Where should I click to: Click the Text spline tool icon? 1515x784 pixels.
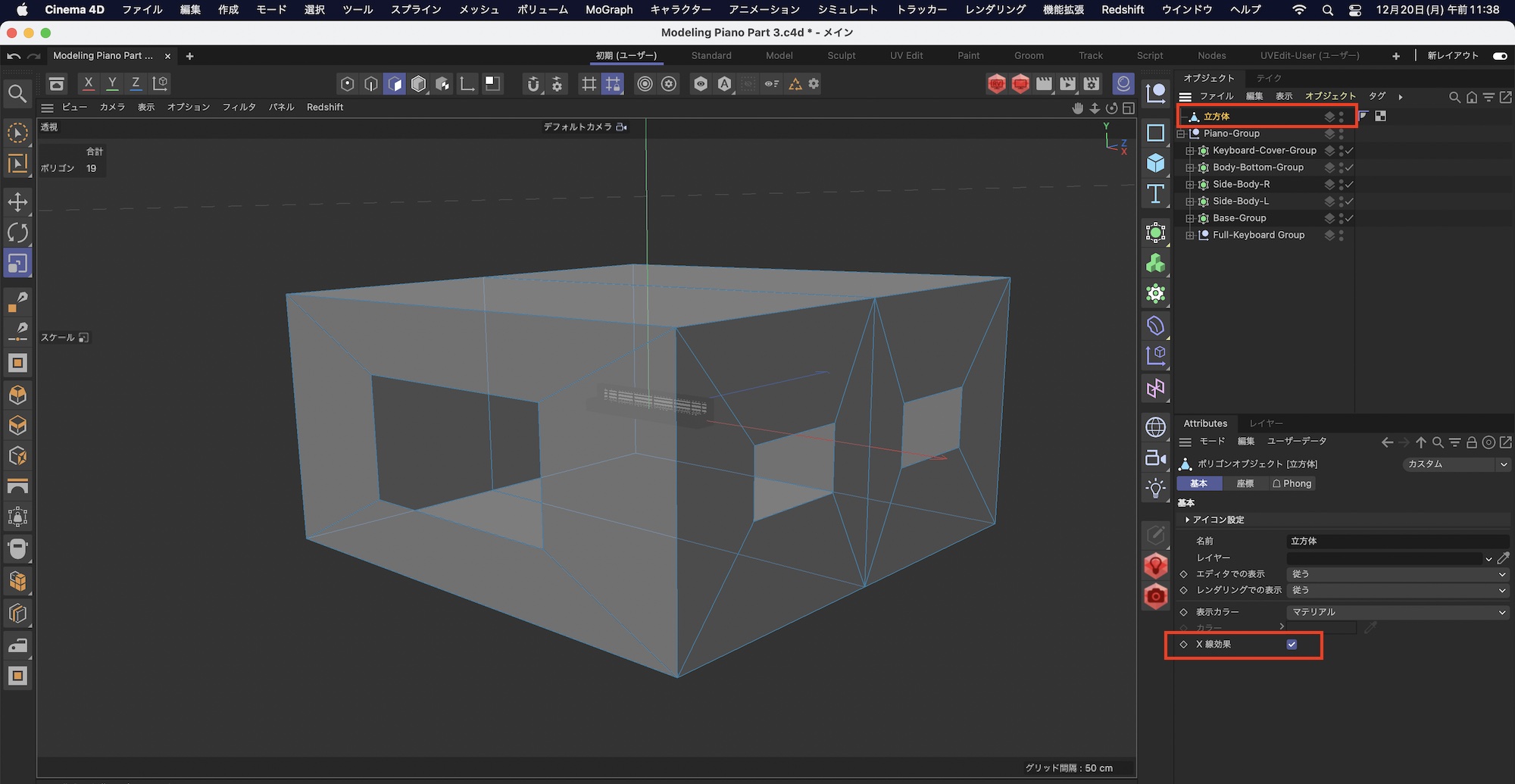pyautogui.click(x=1155, y=194)
